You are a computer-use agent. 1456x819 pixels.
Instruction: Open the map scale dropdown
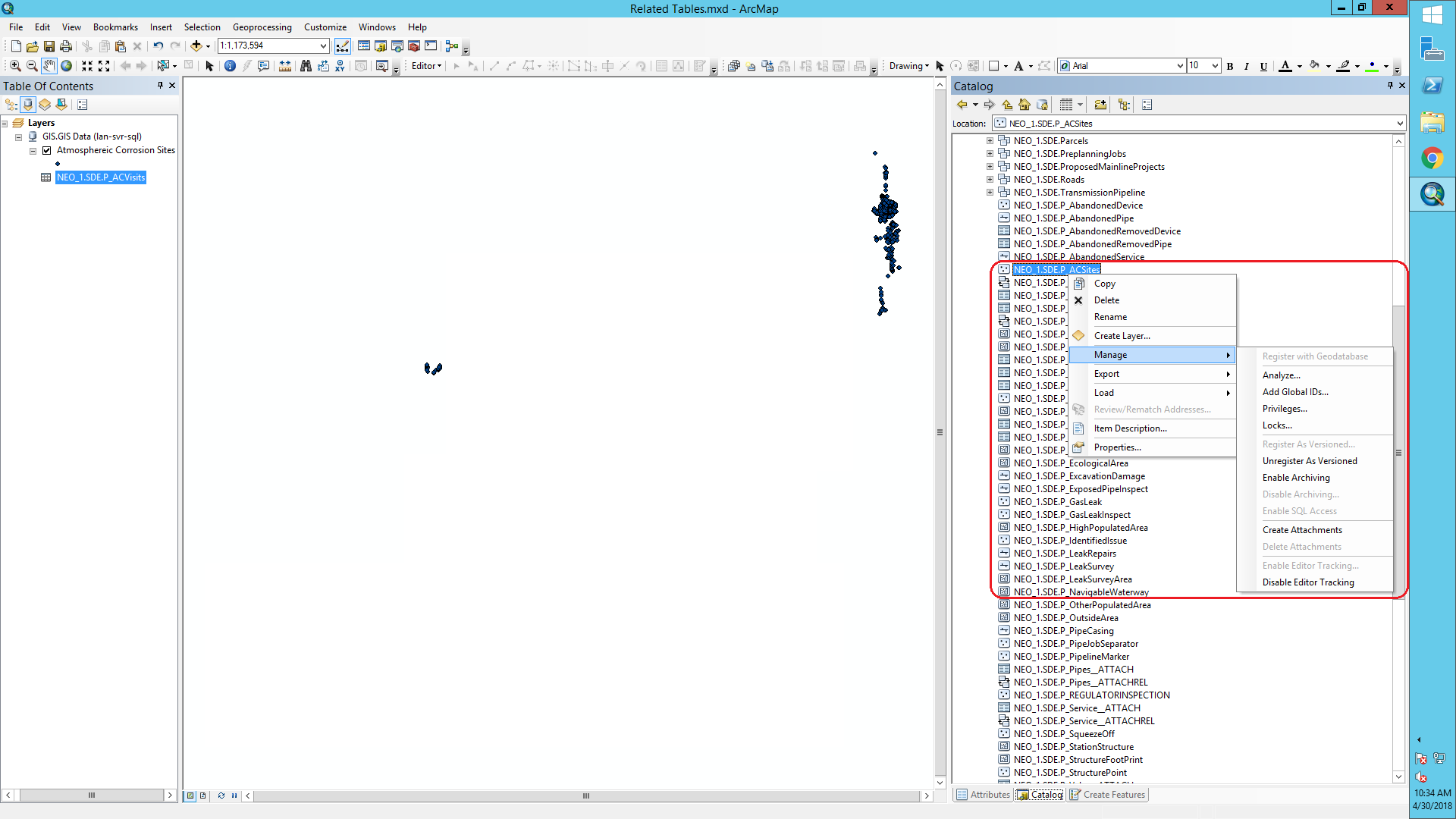323,45
